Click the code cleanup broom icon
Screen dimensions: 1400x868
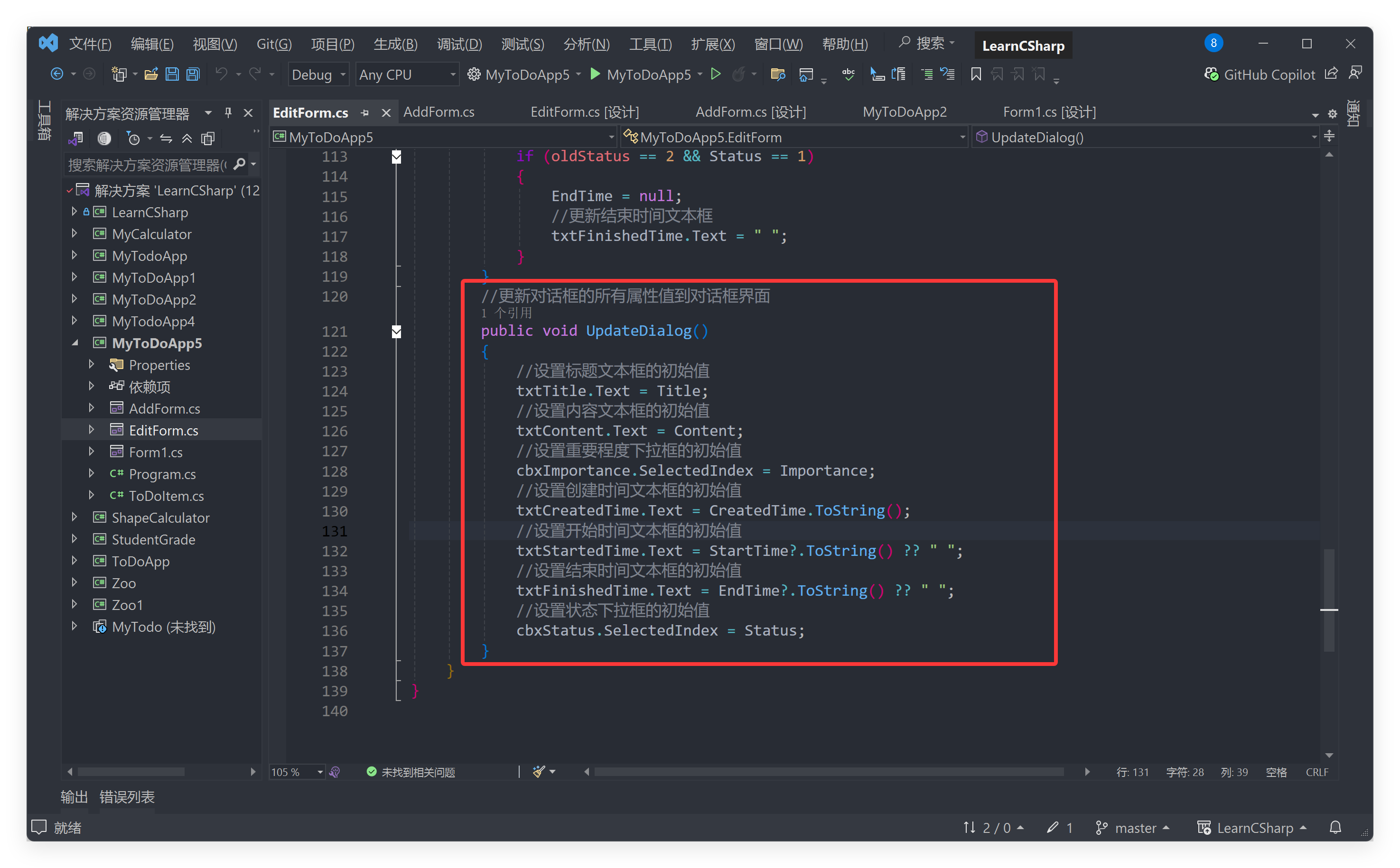[539, 772]
